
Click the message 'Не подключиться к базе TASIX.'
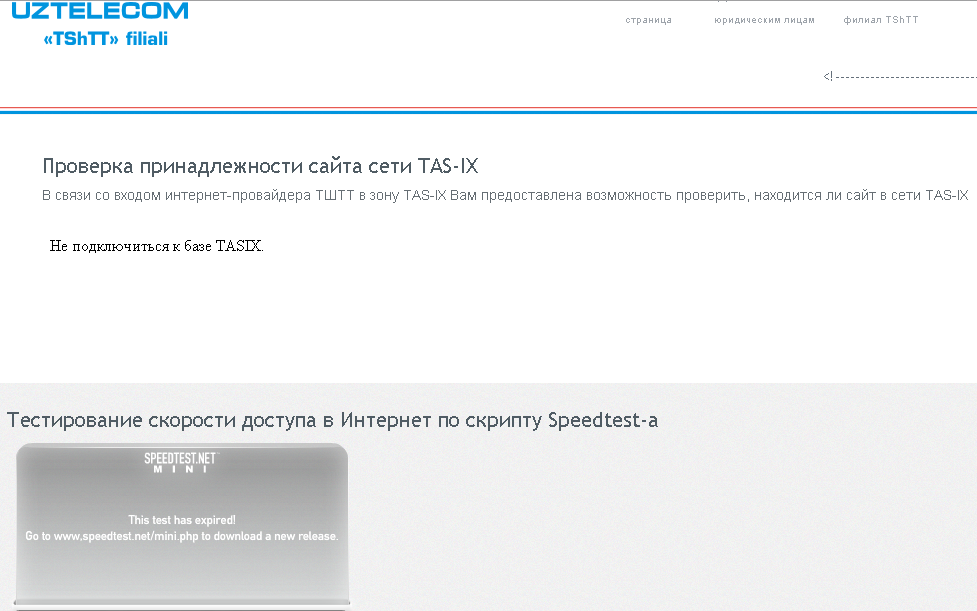click(x=156, y=246)
